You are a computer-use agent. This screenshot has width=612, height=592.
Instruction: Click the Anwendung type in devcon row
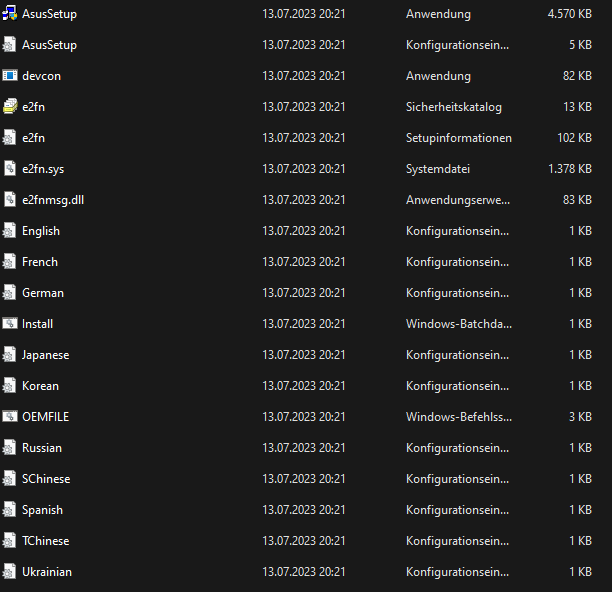pyautogui.click(x=438, y=76)
